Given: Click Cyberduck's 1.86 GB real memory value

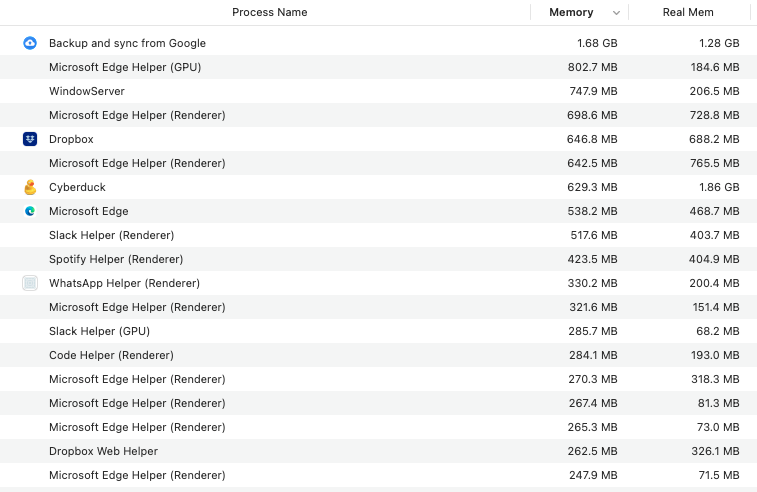Looking at the screenshot, I should (x=719, y=187).
